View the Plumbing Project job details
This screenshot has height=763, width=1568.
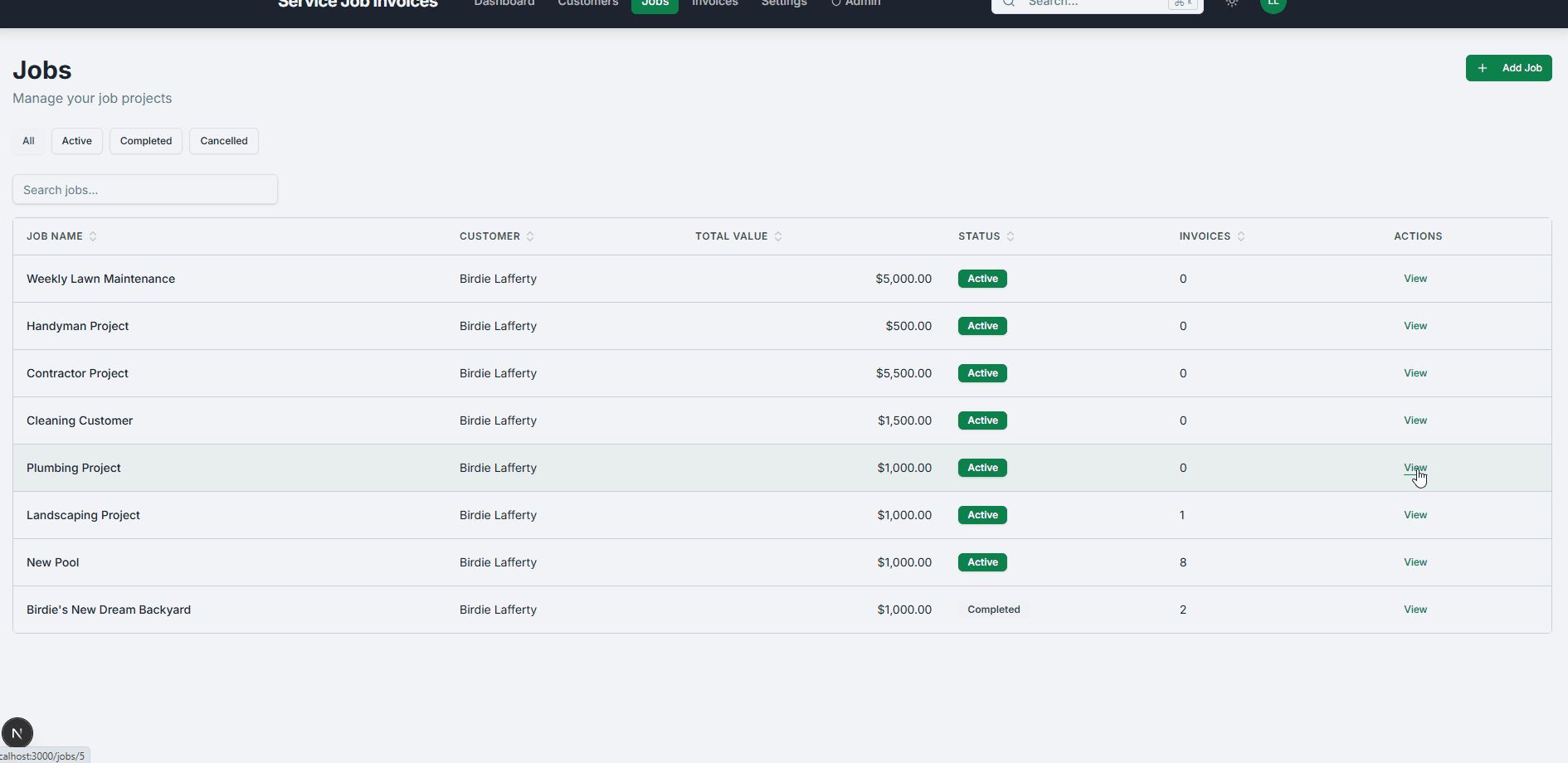click(1415, 467)
